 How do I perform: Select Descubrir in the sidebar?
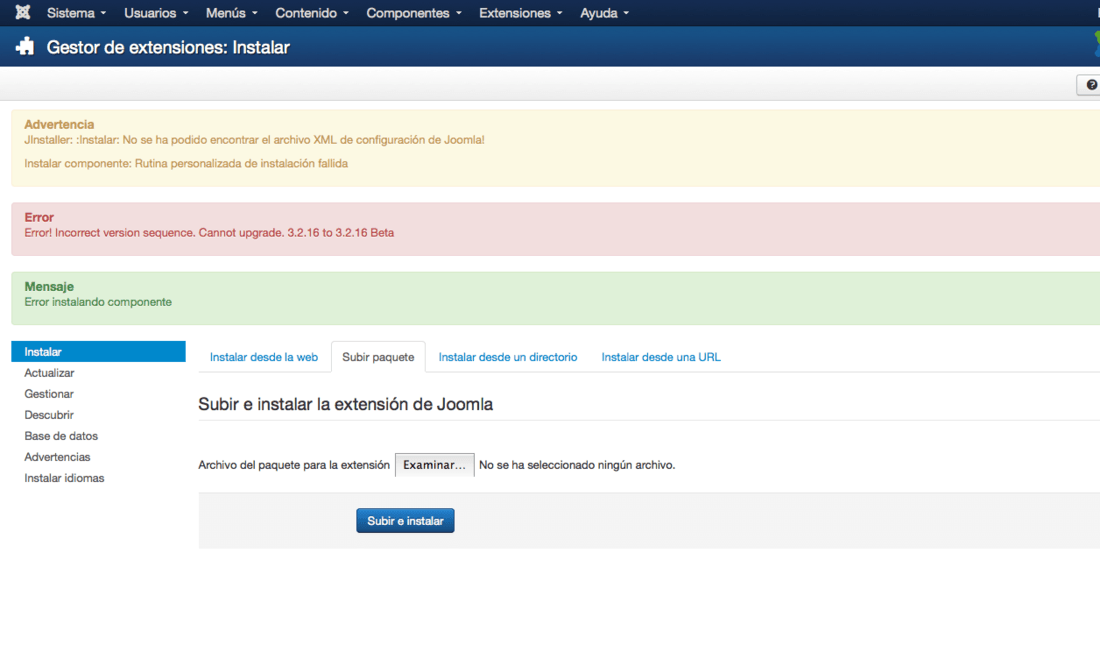(49, 415)
